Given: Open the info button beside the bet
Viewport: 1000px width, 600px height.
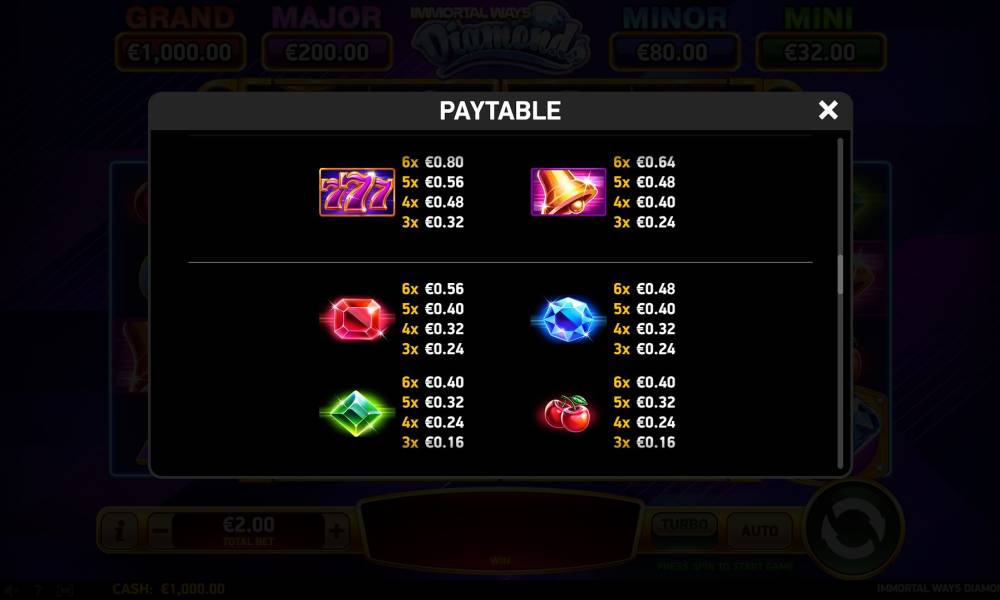Looking at the screenshot, I should click(119, 530).
